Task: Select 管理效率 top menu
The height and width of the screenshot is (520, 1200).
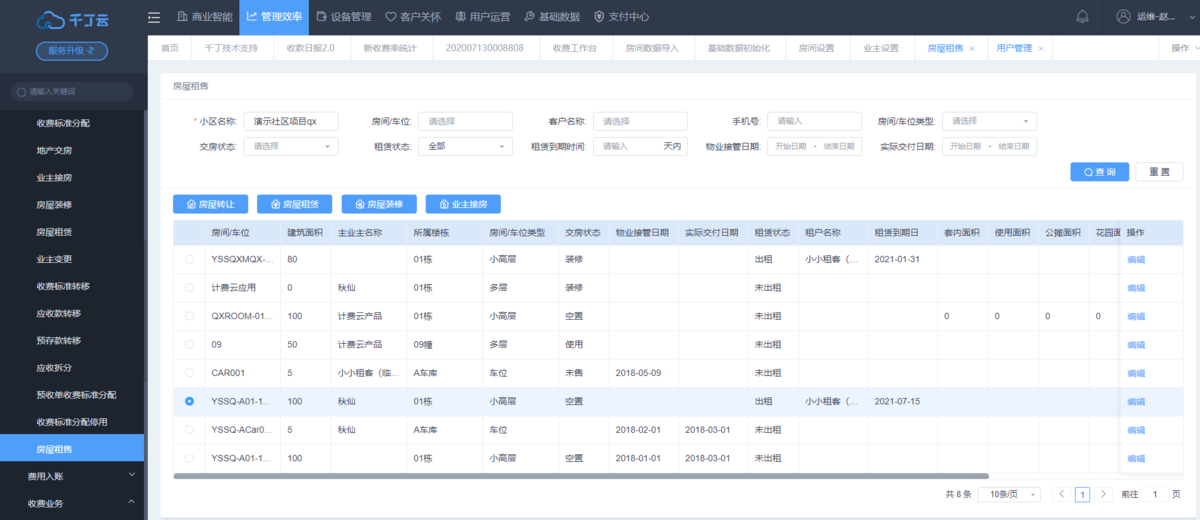Action: [273, 17]
